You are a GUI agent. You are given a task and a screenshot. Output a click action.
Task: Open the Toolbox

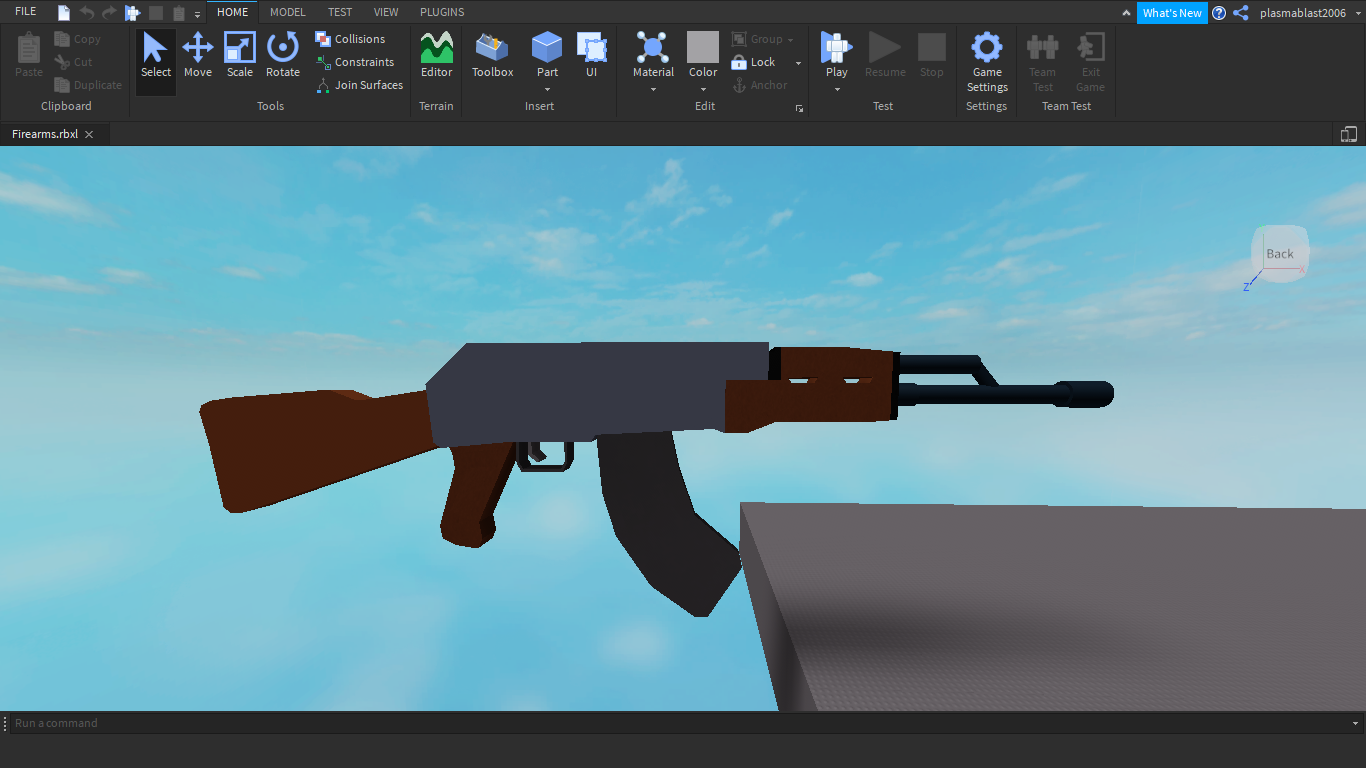[x=492, y=57]
